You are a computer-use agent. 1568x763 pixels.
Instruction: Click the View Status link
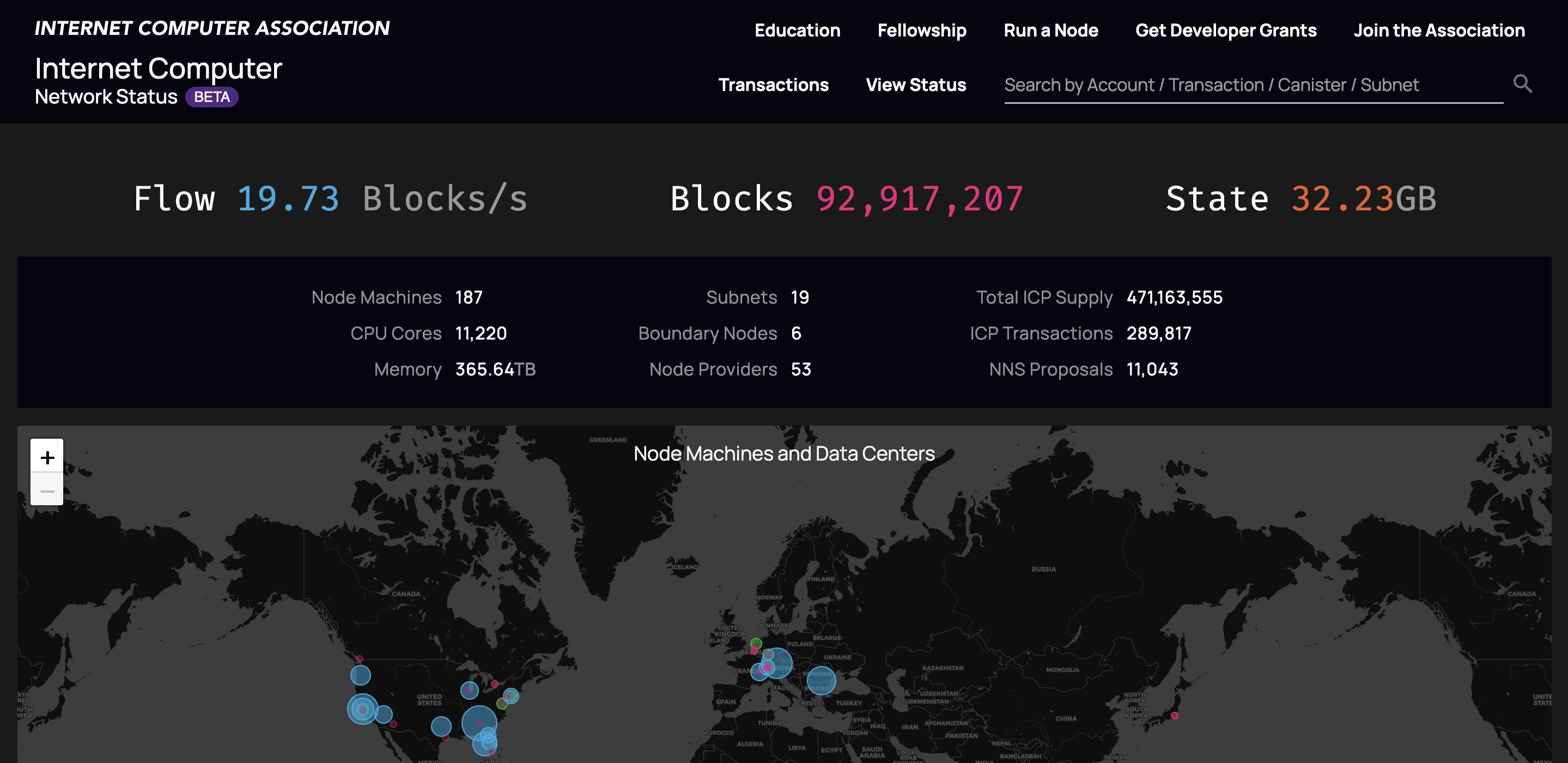point(915,84)
